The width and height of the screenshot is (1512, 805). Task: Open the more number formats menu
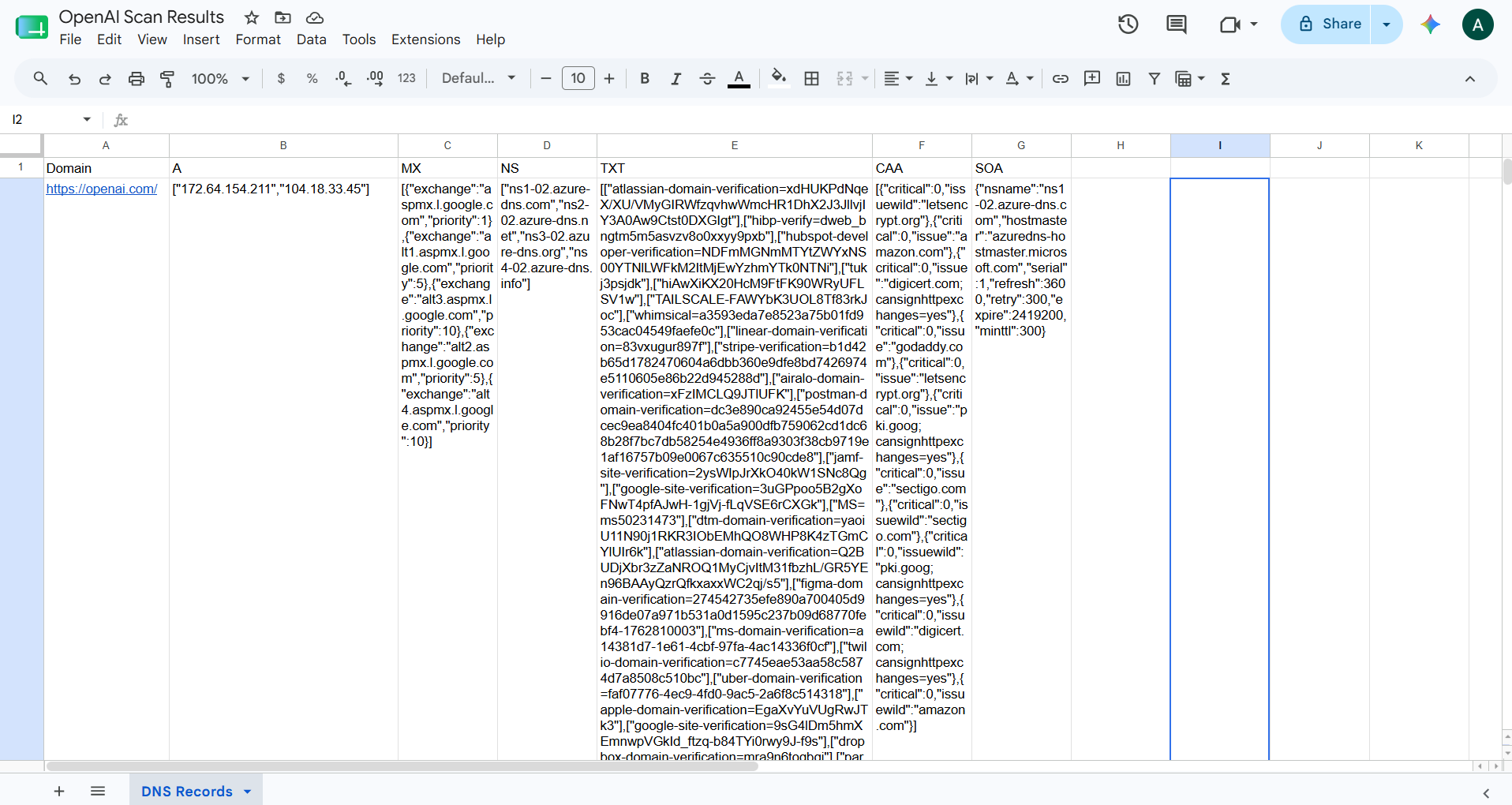click(406, 78)
